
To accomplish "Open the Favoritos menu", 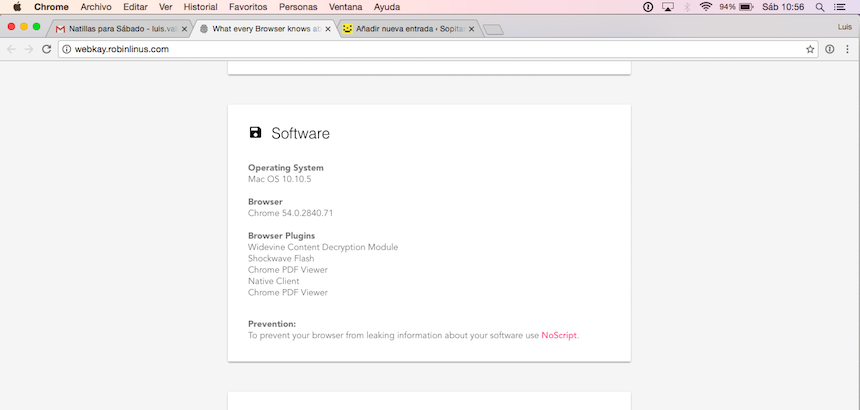I will click(248, 7).
